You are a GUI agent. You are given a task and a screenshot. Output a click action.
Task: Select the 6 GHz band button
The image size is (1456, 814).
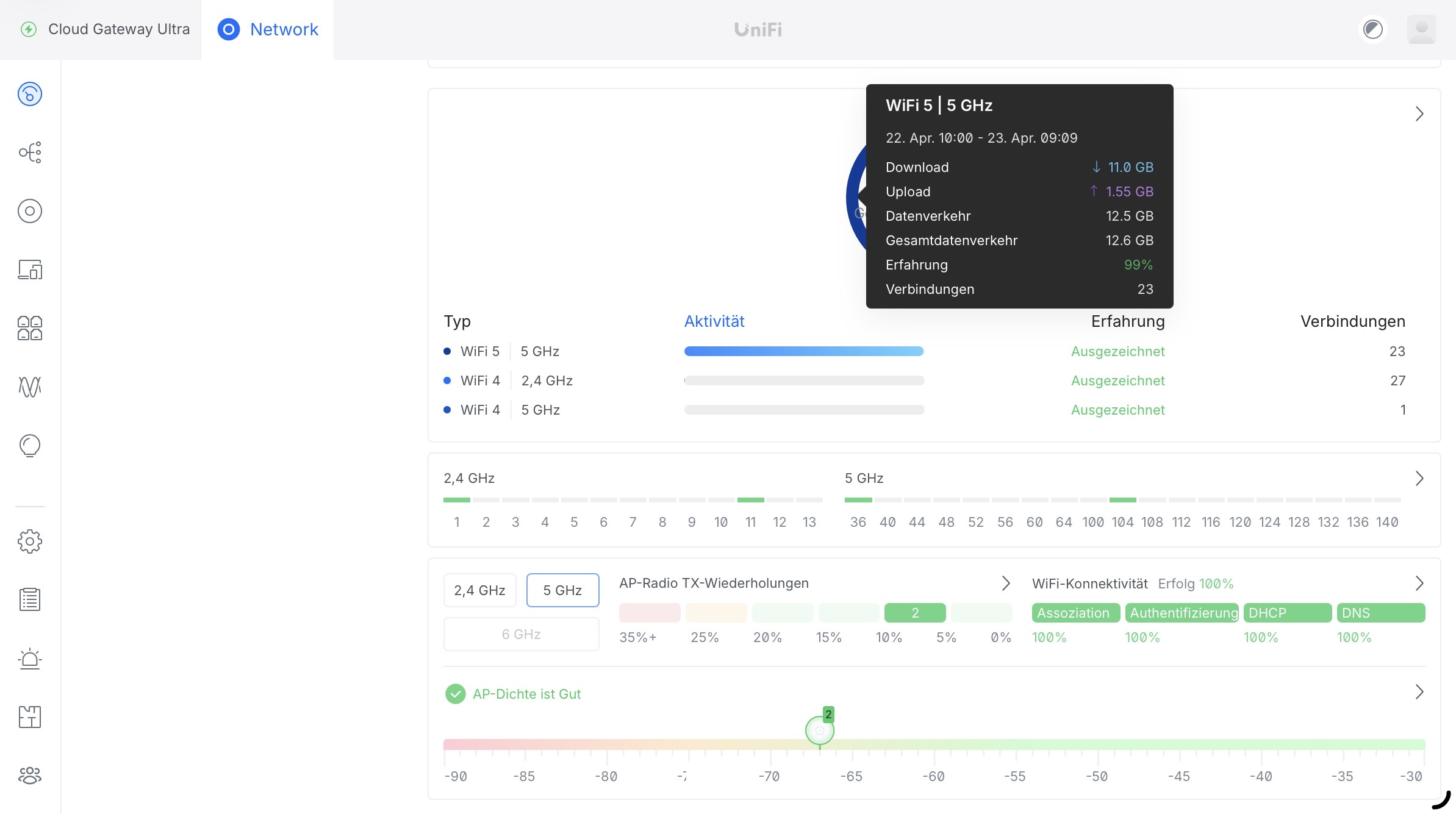coord(522,634)
